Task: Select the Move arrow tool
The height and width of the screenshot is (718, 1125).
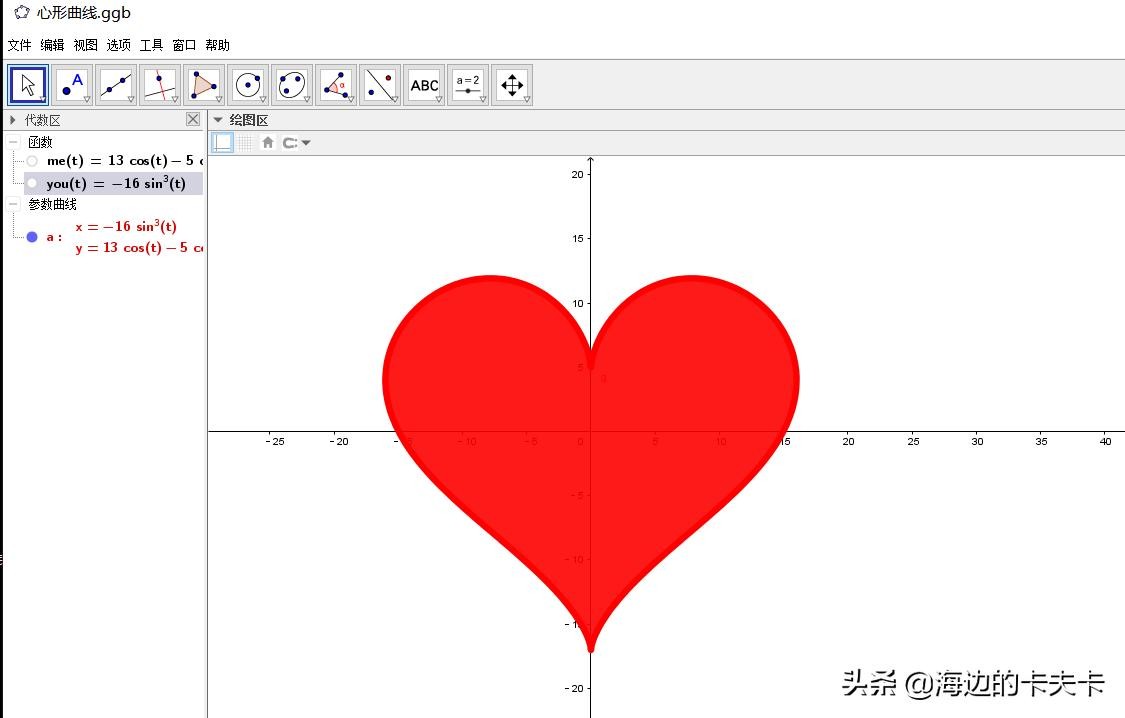Action: pos(28,85)
